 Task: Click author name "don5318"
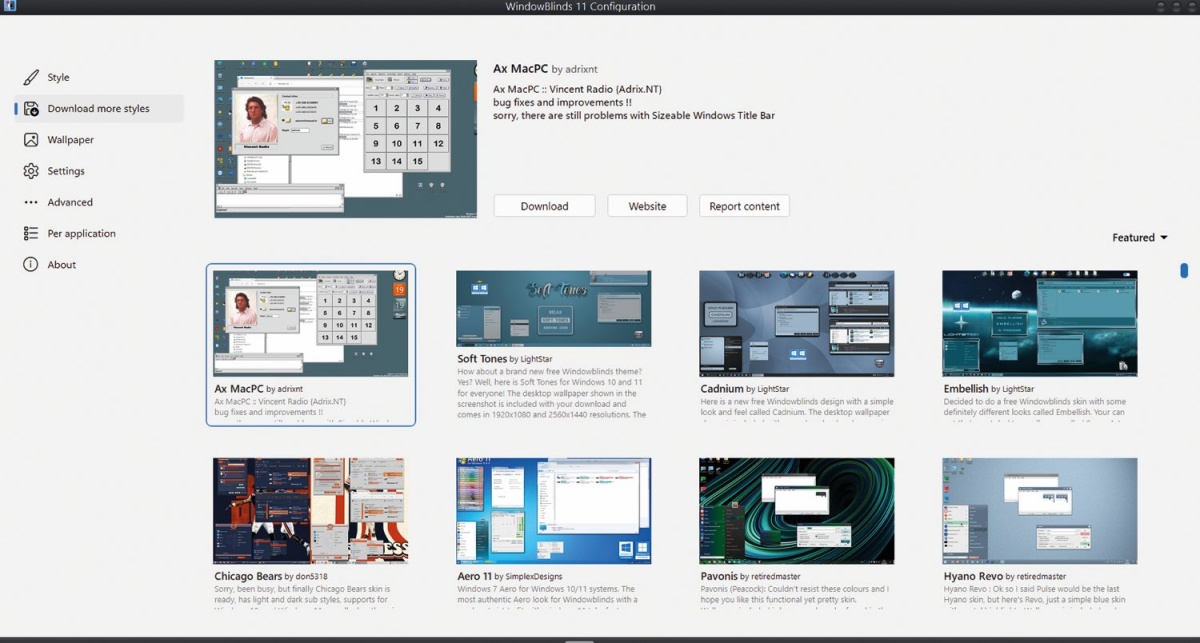pos(311,578)
